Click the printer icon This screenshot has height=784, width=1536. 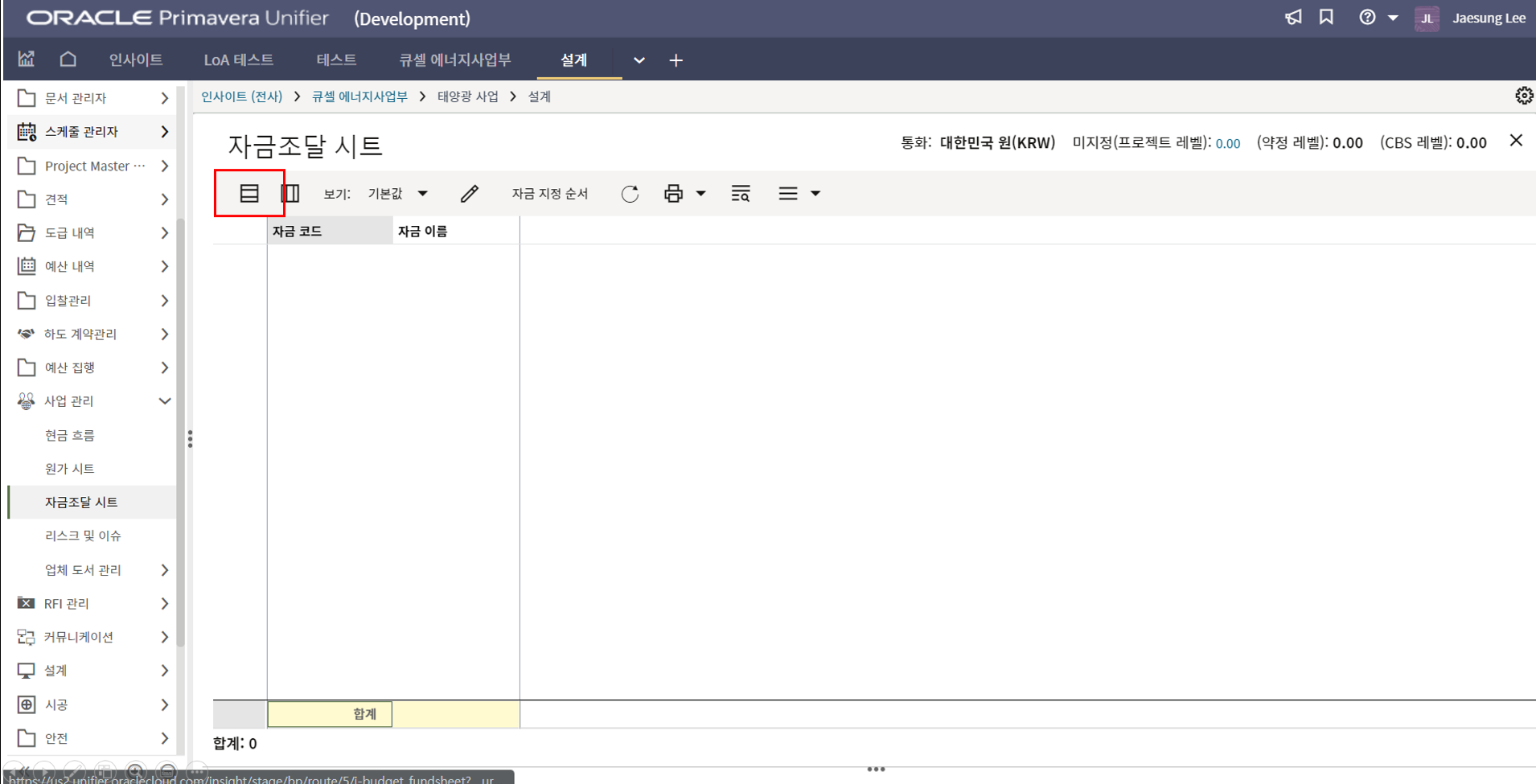[673, 194]
